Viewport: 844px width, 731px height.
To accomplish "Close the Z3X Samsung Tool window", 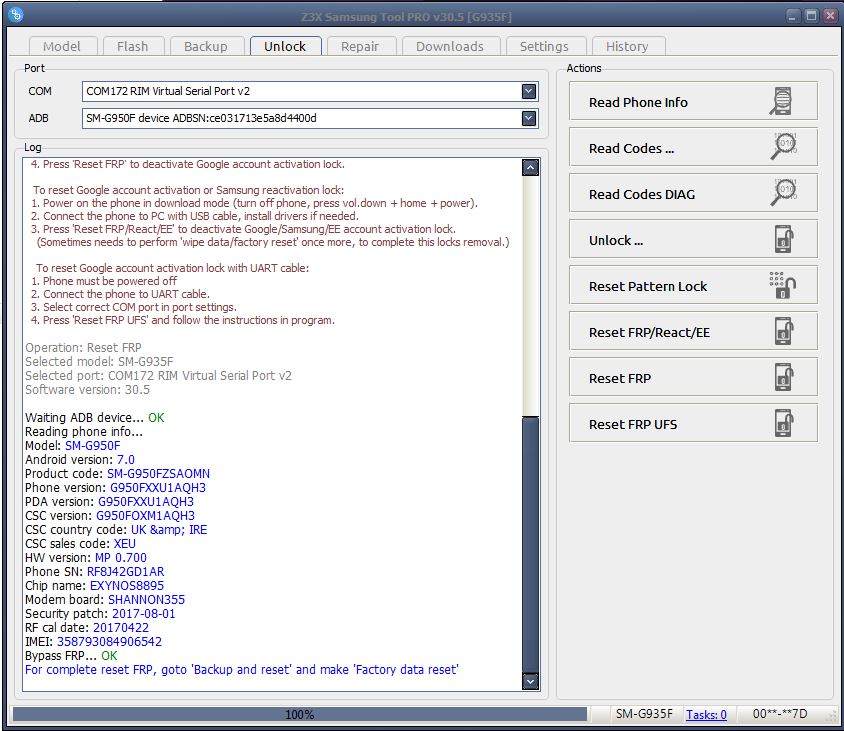I will click(x=830, y=16).
